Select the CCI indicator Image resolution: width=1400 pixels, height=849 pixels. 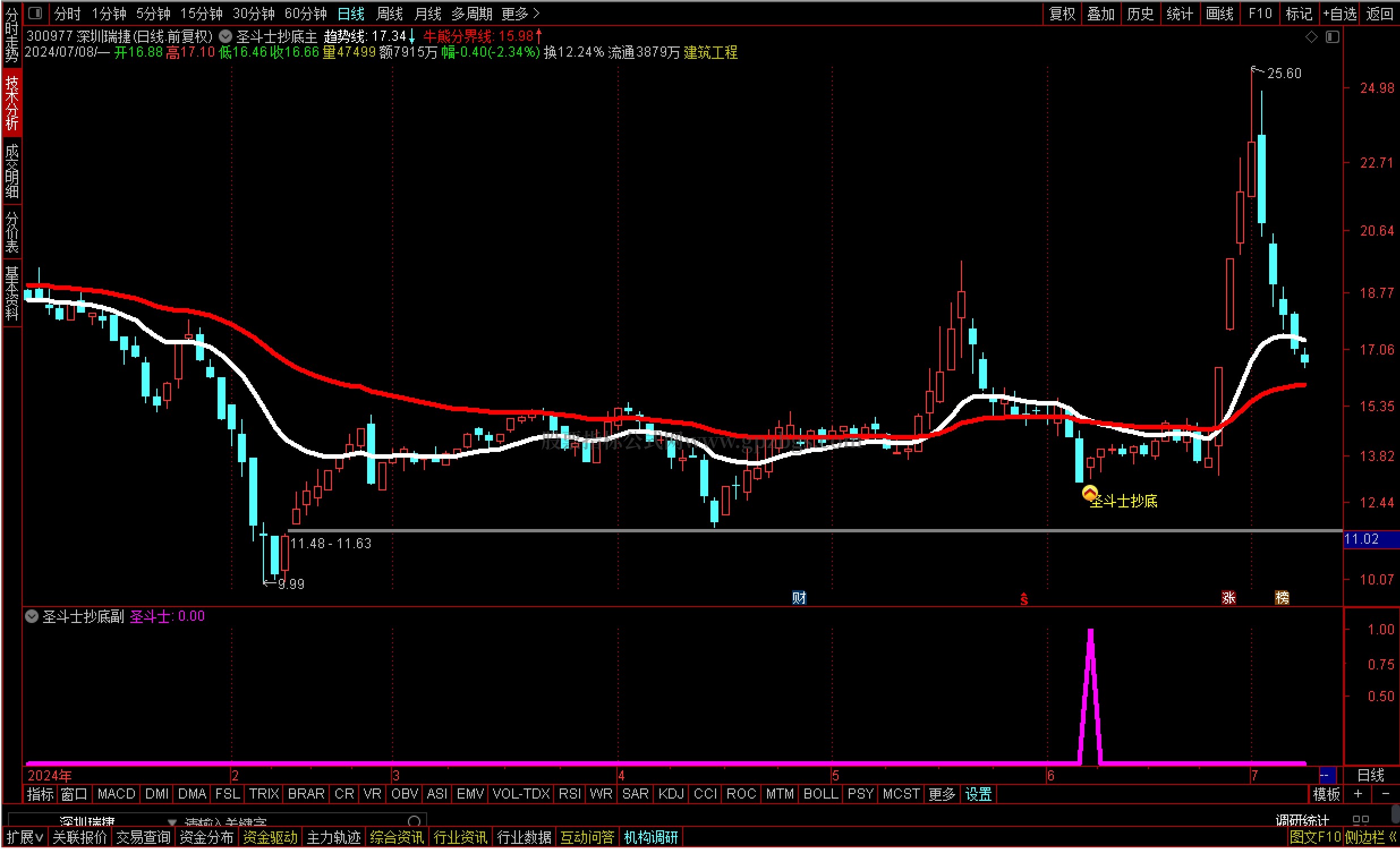coord(706,794)
